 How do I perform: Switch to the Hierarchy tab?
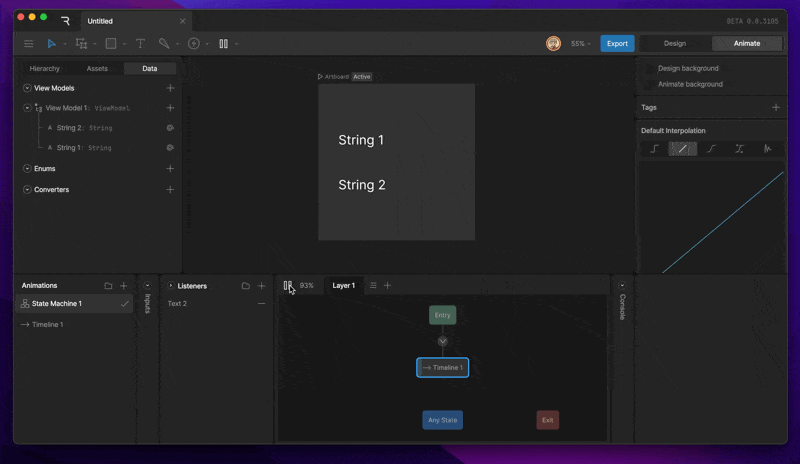point(44,68)
